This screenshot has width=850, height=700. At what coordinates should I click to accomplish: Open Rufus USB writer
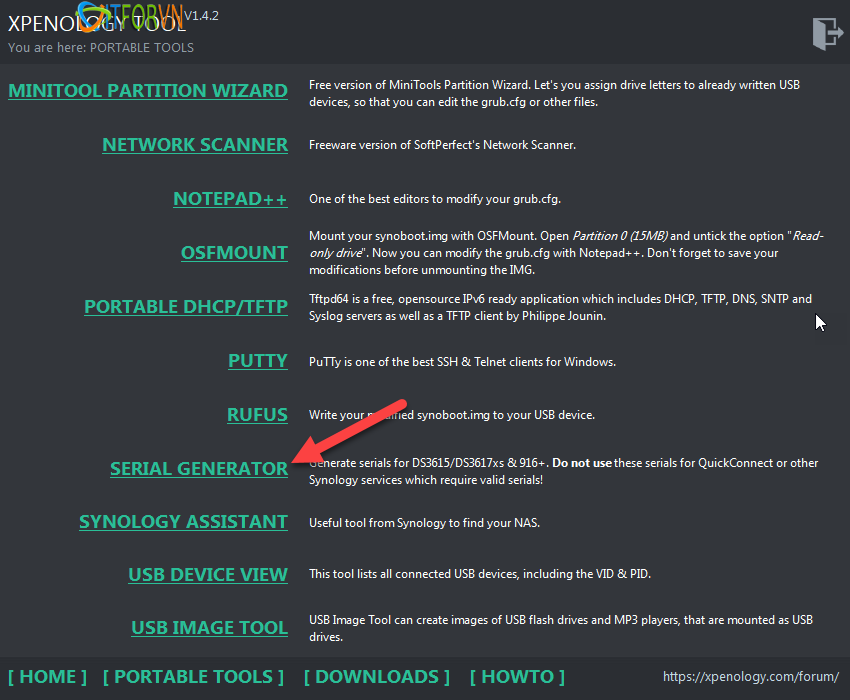point(257,415)
